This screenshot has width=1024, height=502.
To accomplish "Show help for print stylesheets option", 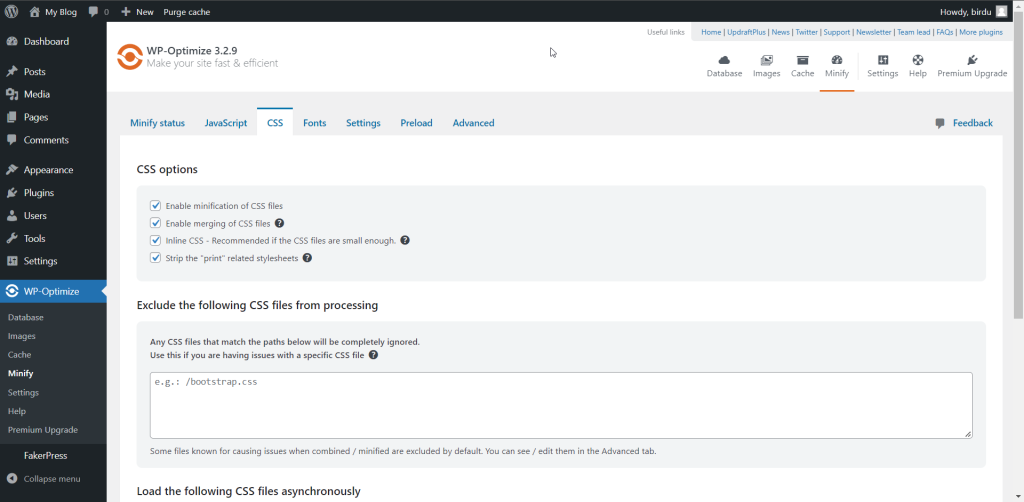I will (307, 258).
